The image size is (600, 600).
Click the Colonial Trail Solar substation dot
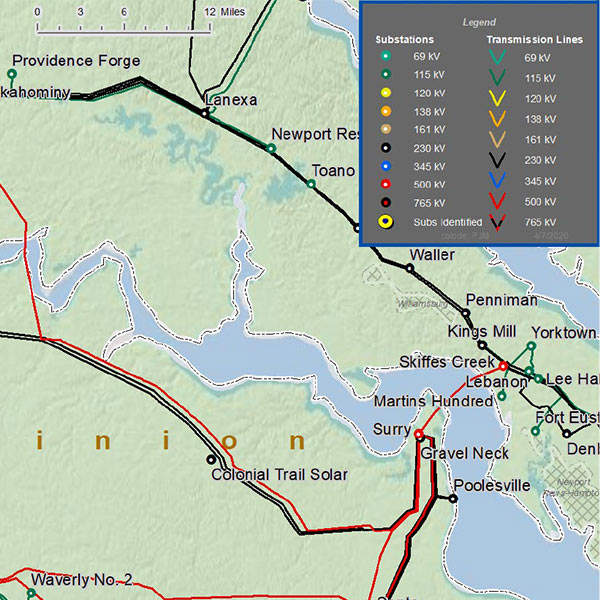(x=211, y=460)
